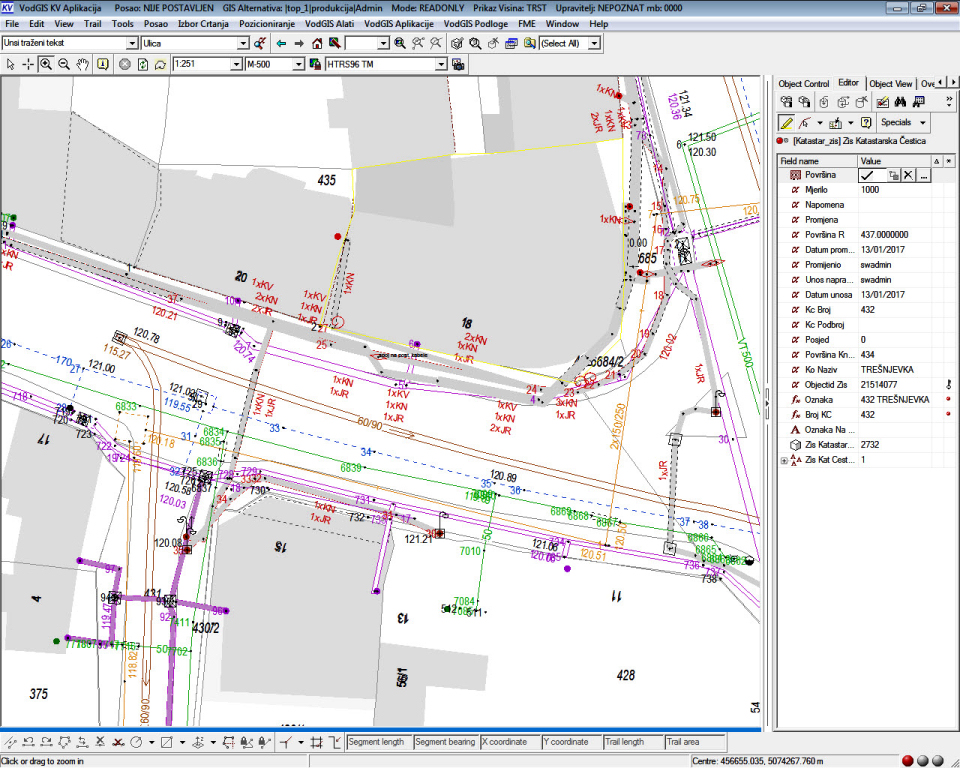Click the binoculars search icon in Editor

point(900,102)
